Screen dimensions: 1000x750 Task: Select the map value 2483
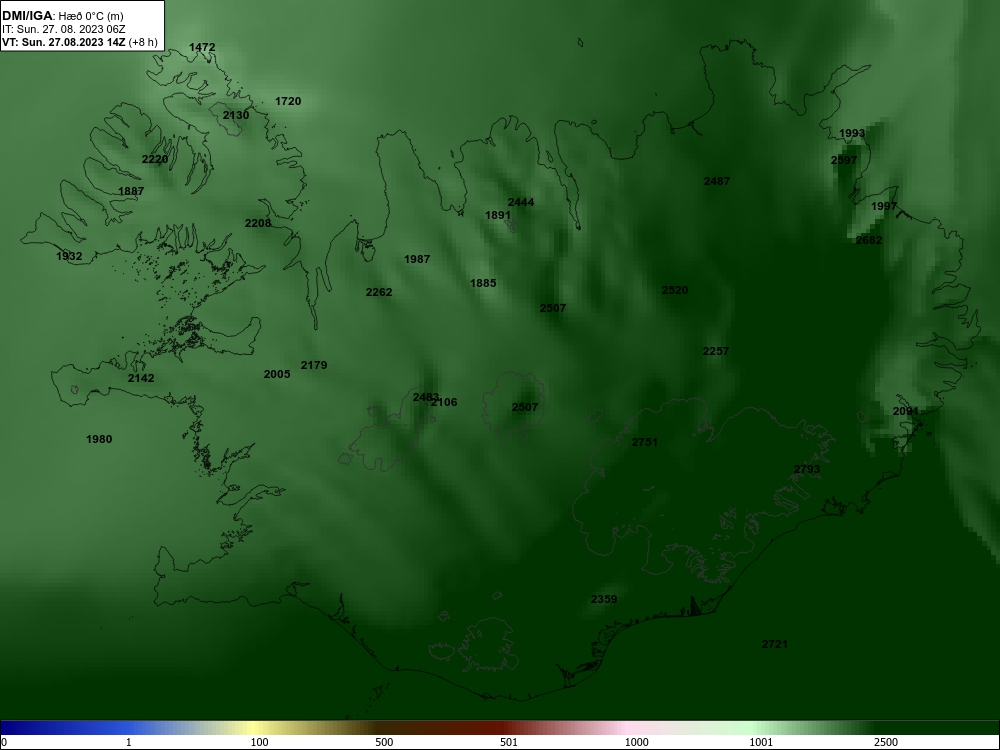click(x=425, y=397)
